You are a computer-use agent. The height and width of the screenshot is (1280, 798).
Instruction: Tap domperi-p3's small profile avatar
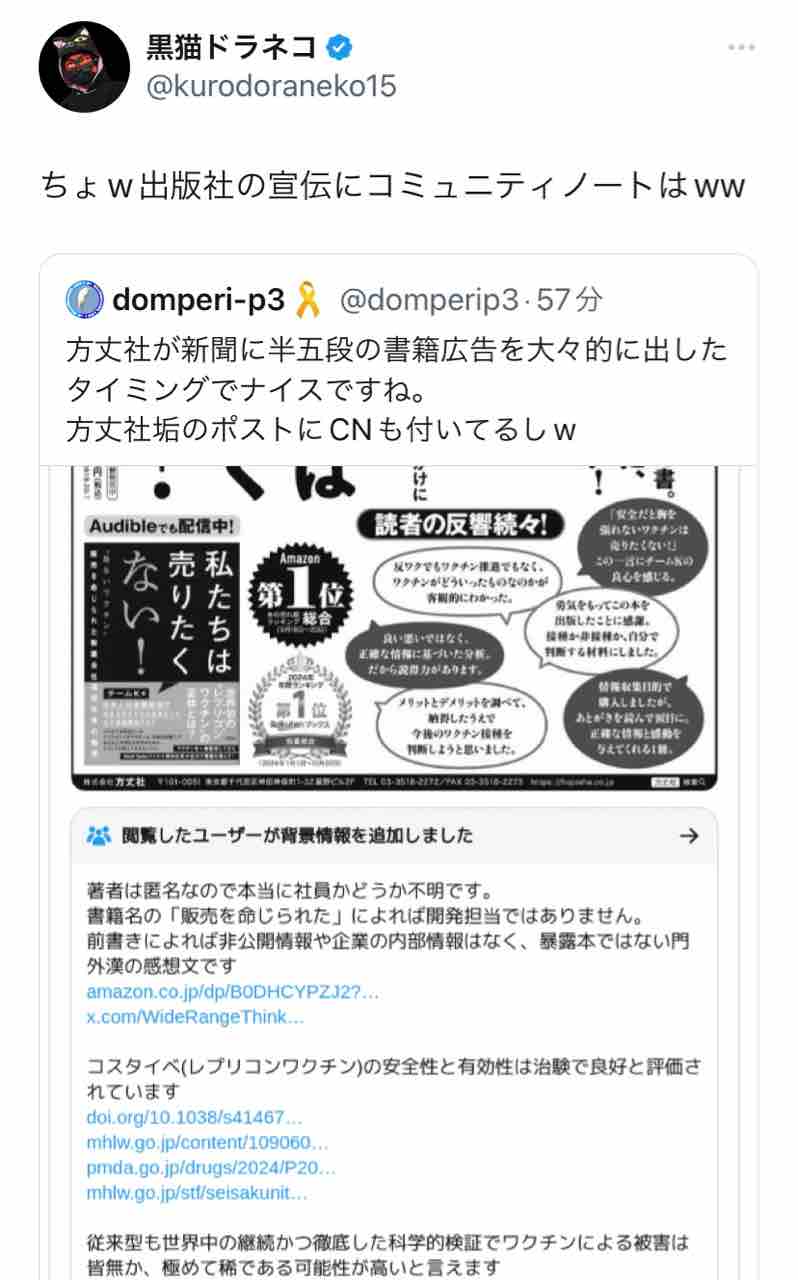(x=85, y=299)
